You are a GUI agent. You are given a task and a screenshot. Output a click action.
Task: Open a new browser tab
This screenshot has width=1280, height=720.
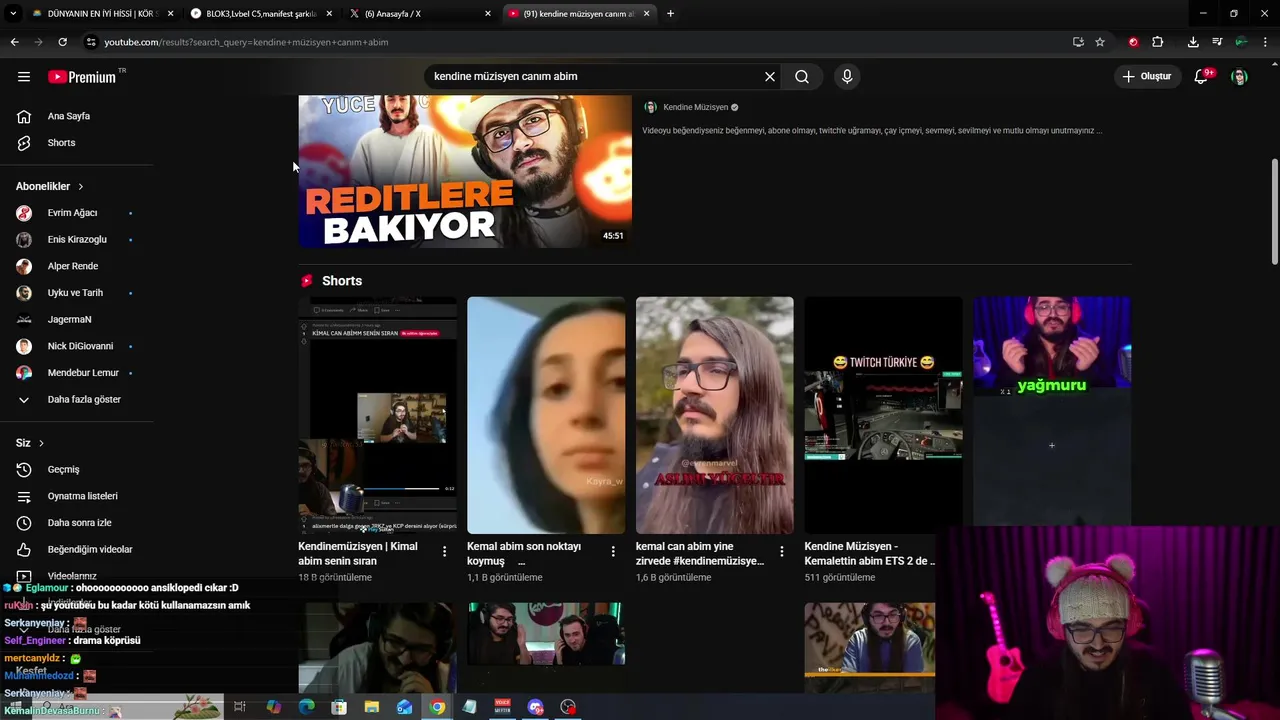tap(670, 14)
